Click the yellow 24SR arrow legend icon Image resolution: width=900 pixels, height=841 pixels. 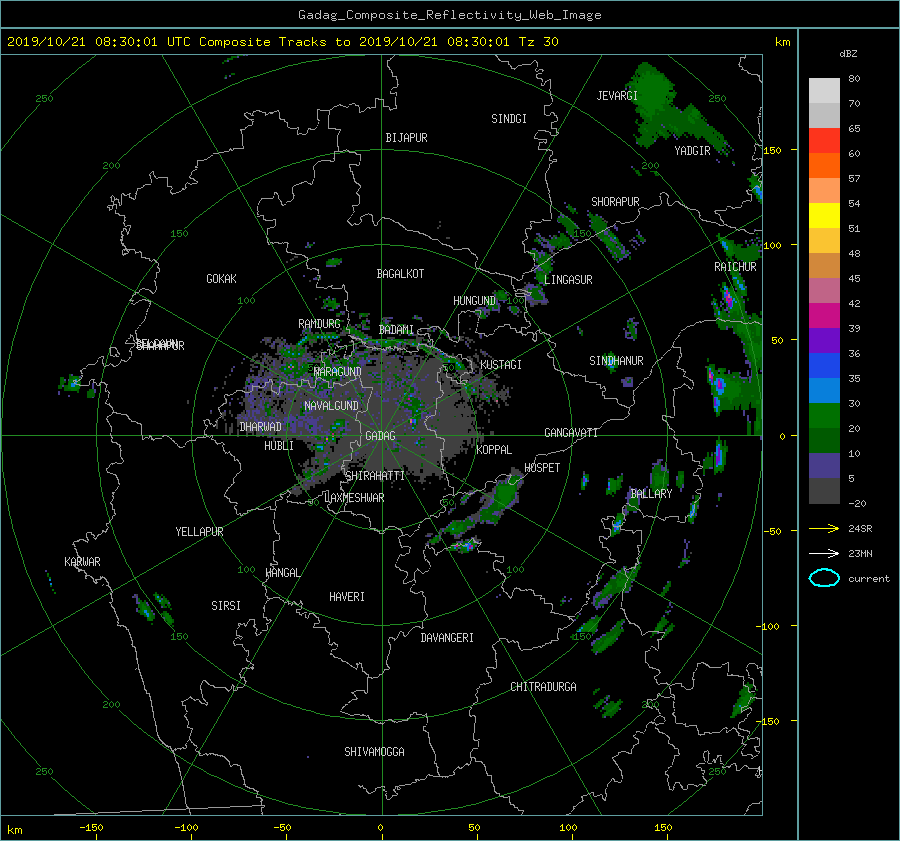coord(824,528)
